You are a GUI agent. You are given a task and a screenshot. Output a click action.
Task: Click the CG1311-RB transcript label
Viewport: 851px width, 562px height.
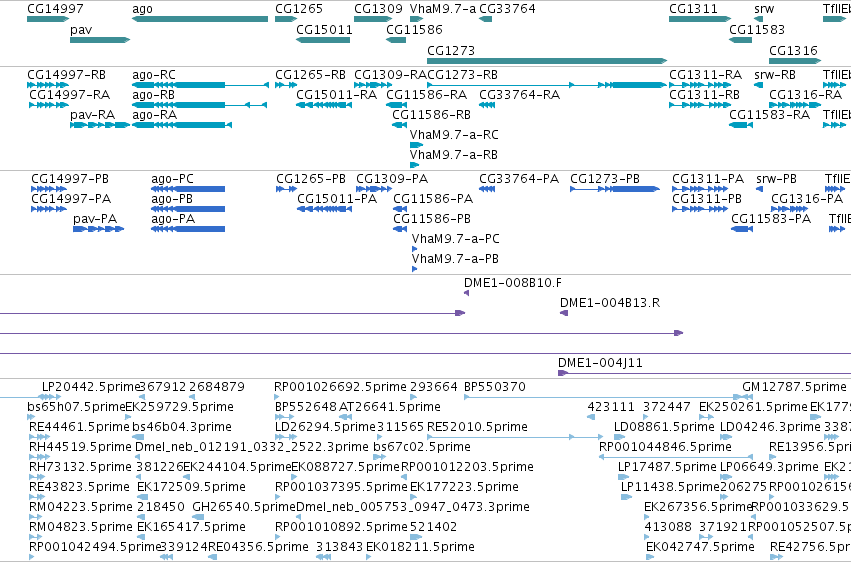coord(704,94)
